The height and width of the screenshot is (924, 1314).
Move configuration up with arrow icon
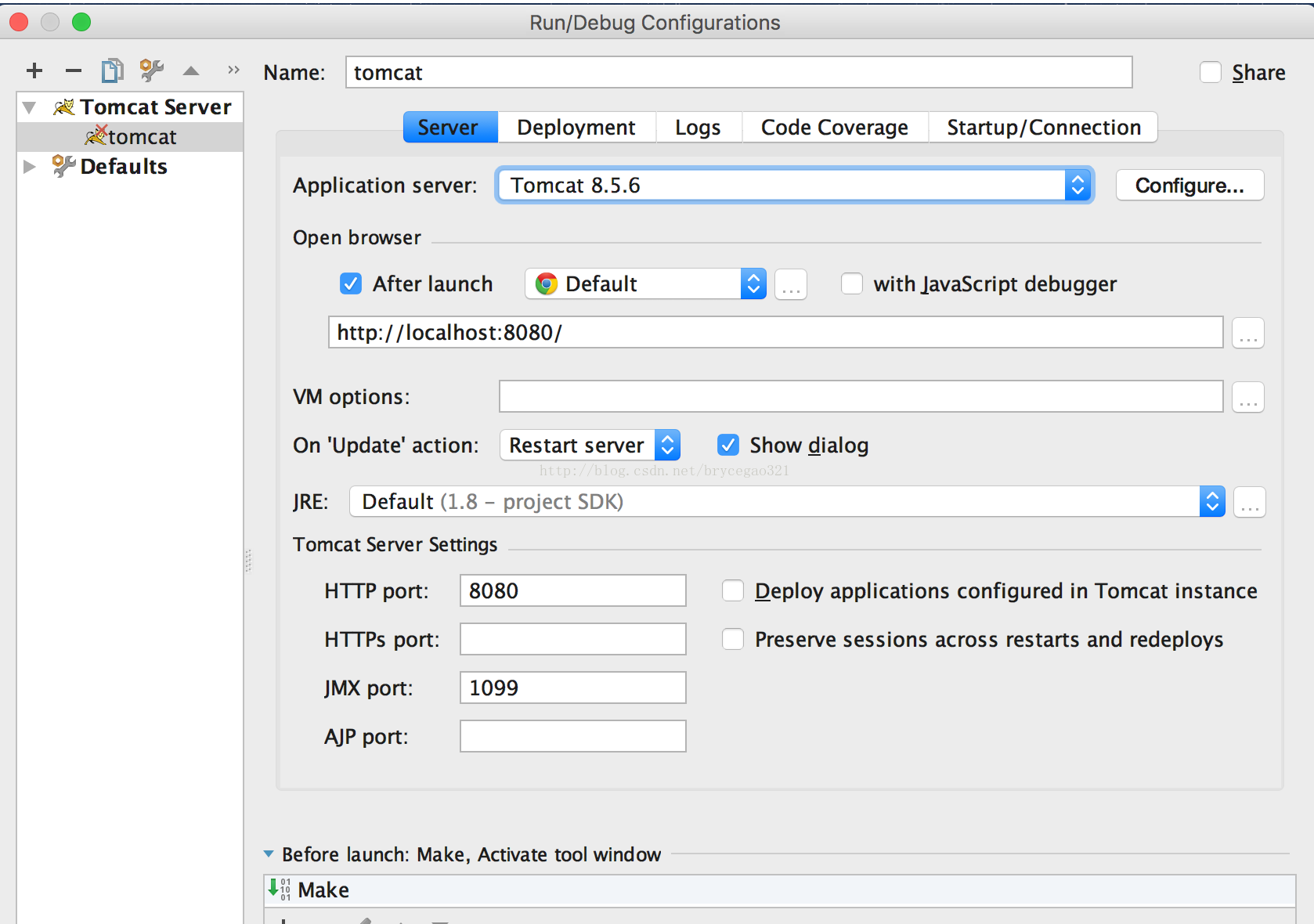pyautogui.click(x=191, y=70)
